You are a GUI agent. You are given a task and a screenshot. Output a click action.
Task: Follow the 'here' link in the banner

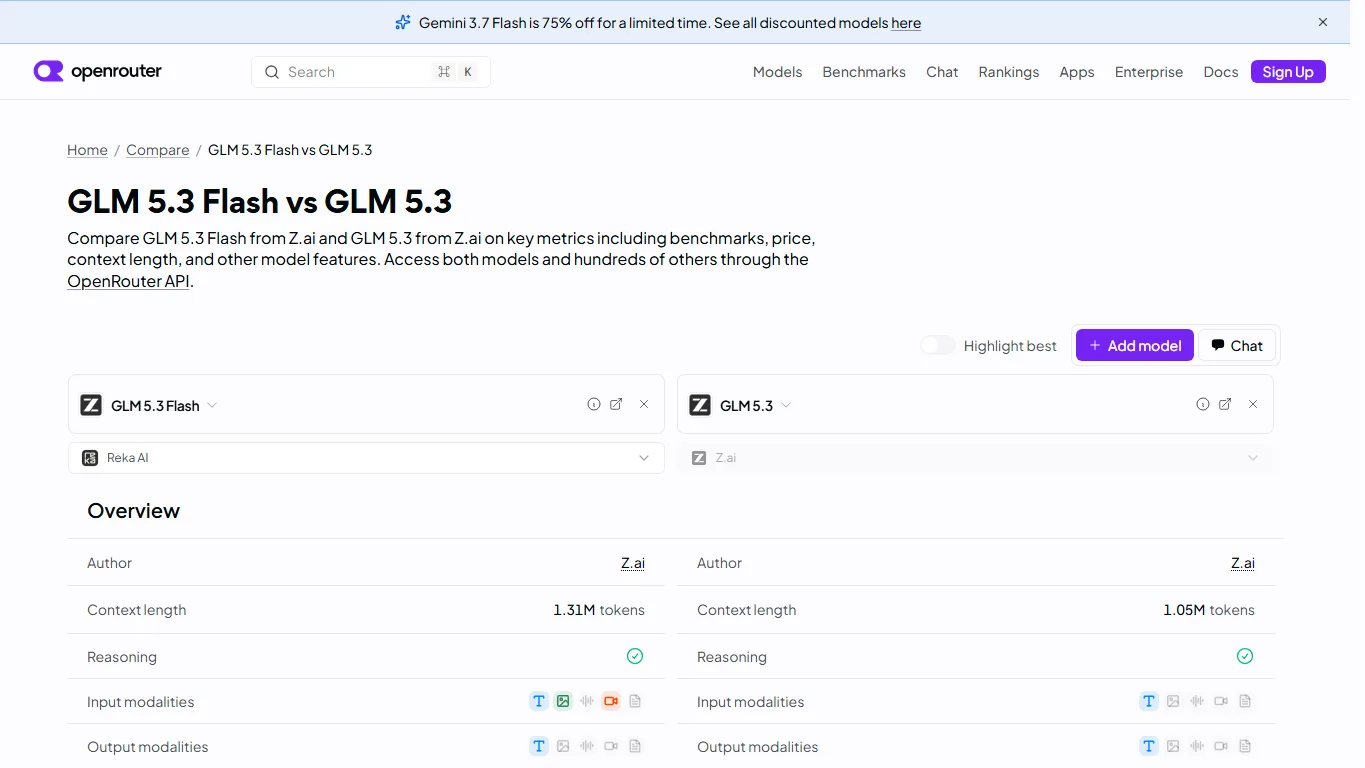tap(906, 23)
